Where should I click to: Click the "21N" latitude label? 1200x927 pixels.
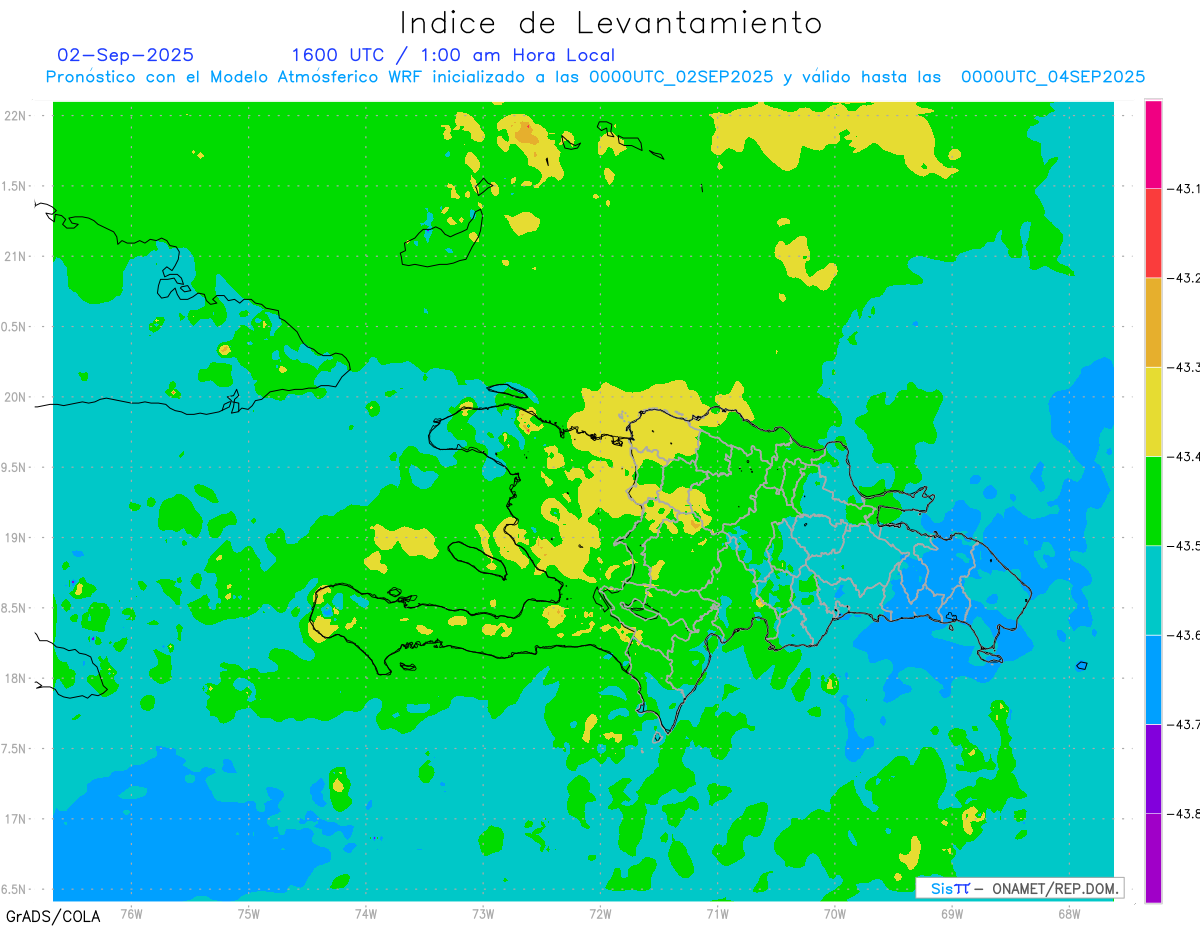17,257
